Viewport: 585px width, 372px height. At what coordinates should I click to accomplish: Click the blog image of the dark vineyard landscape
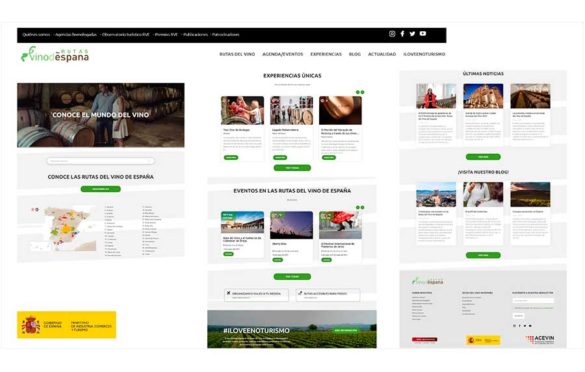[530, 194]
